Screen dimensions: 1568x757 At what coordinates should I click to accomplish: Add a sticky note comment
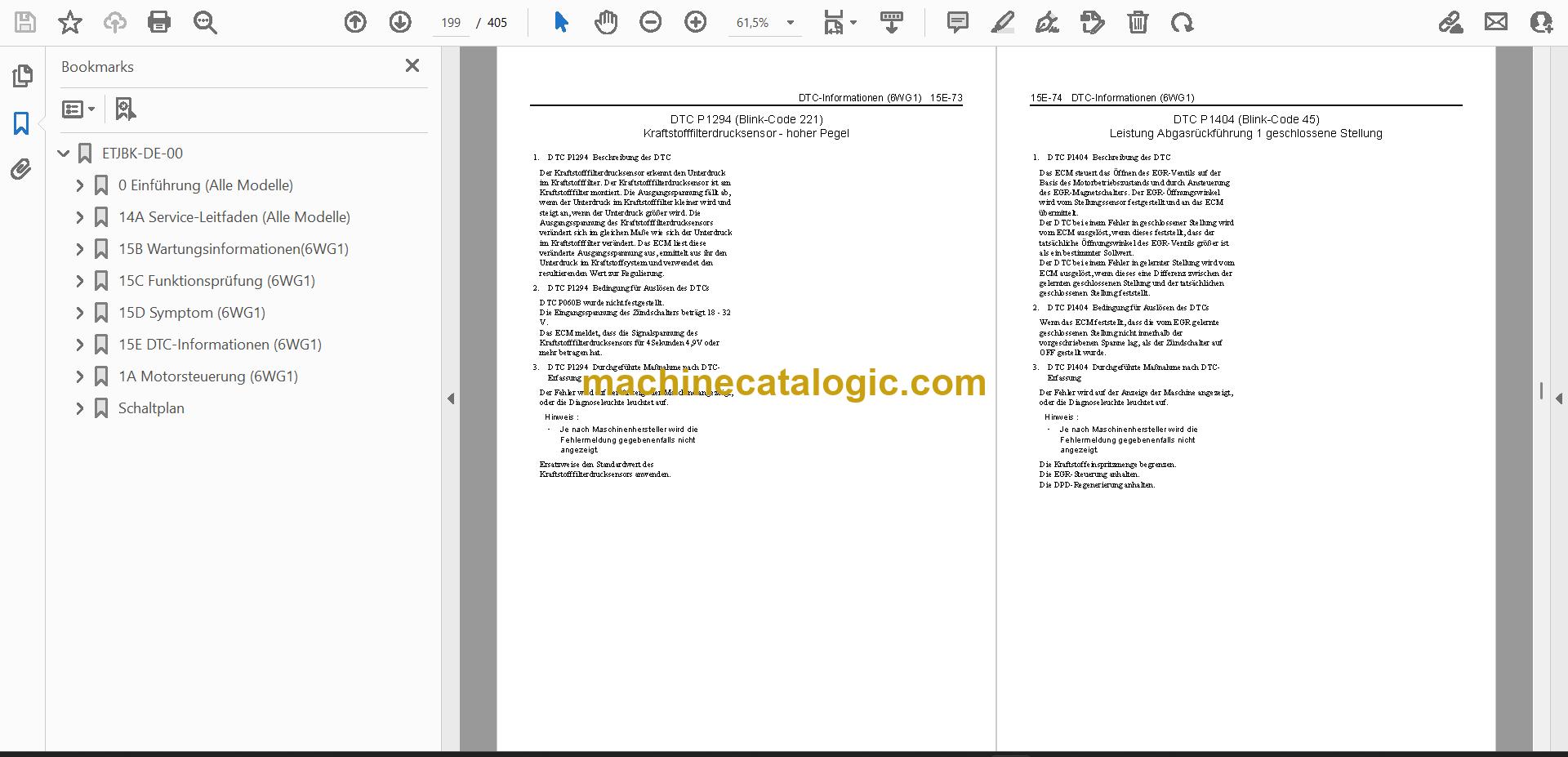(x=957, y=22)
